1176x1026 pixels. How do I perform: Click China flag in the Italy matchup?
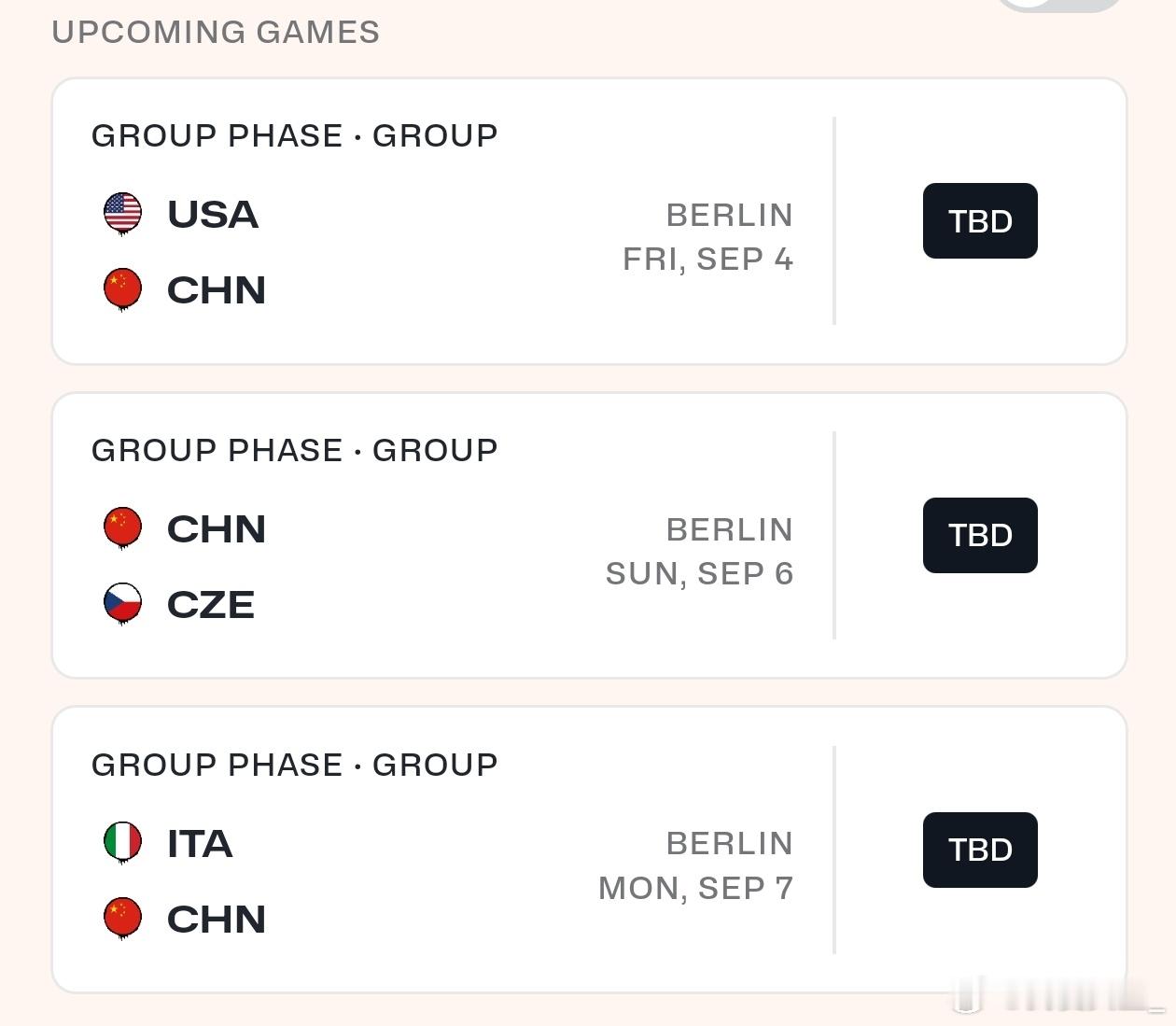122,918
